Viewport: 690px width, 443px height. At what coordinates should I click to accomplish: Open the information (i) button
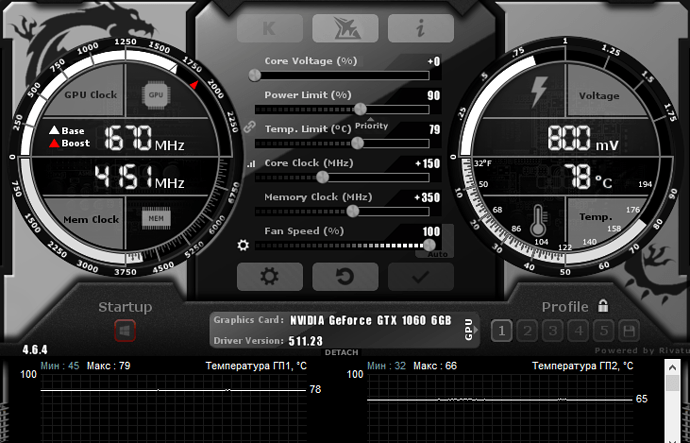[421, 28]
